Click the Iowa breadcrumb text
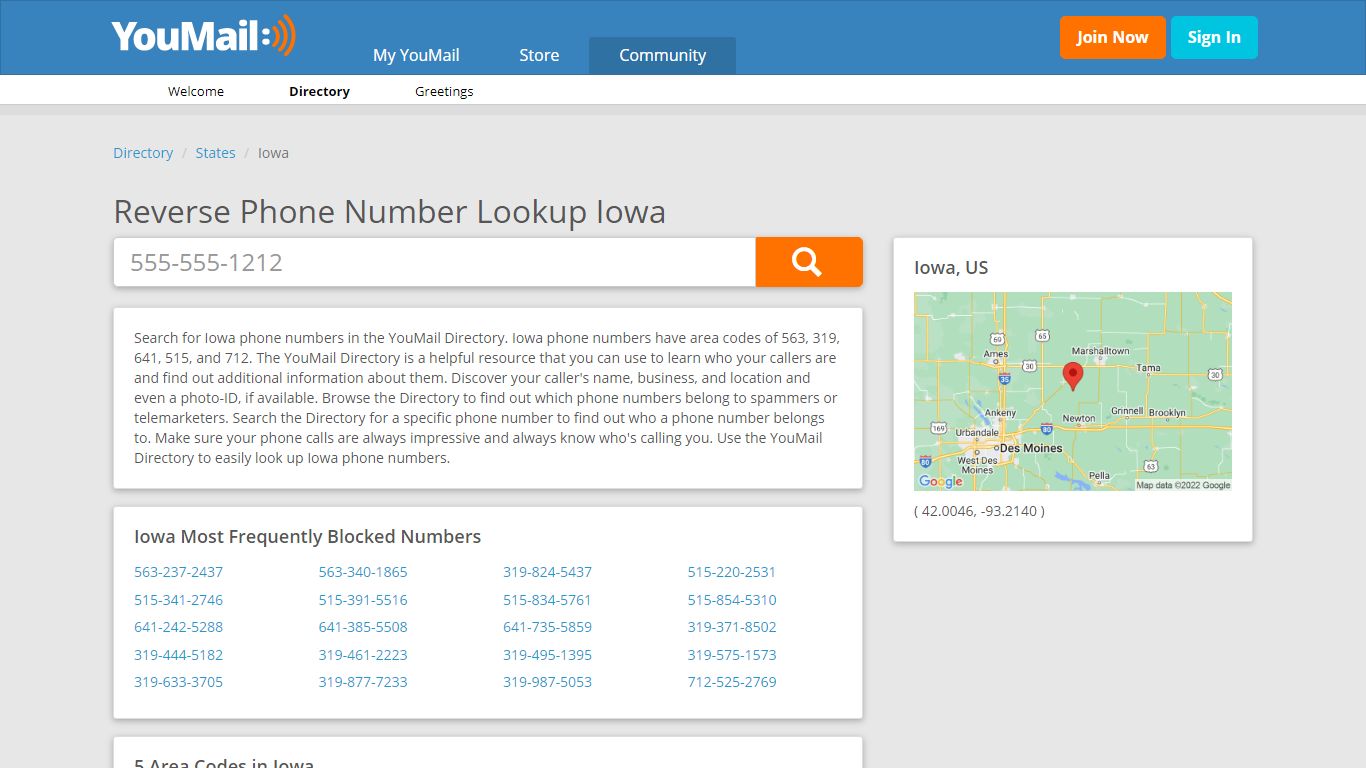 273,153
